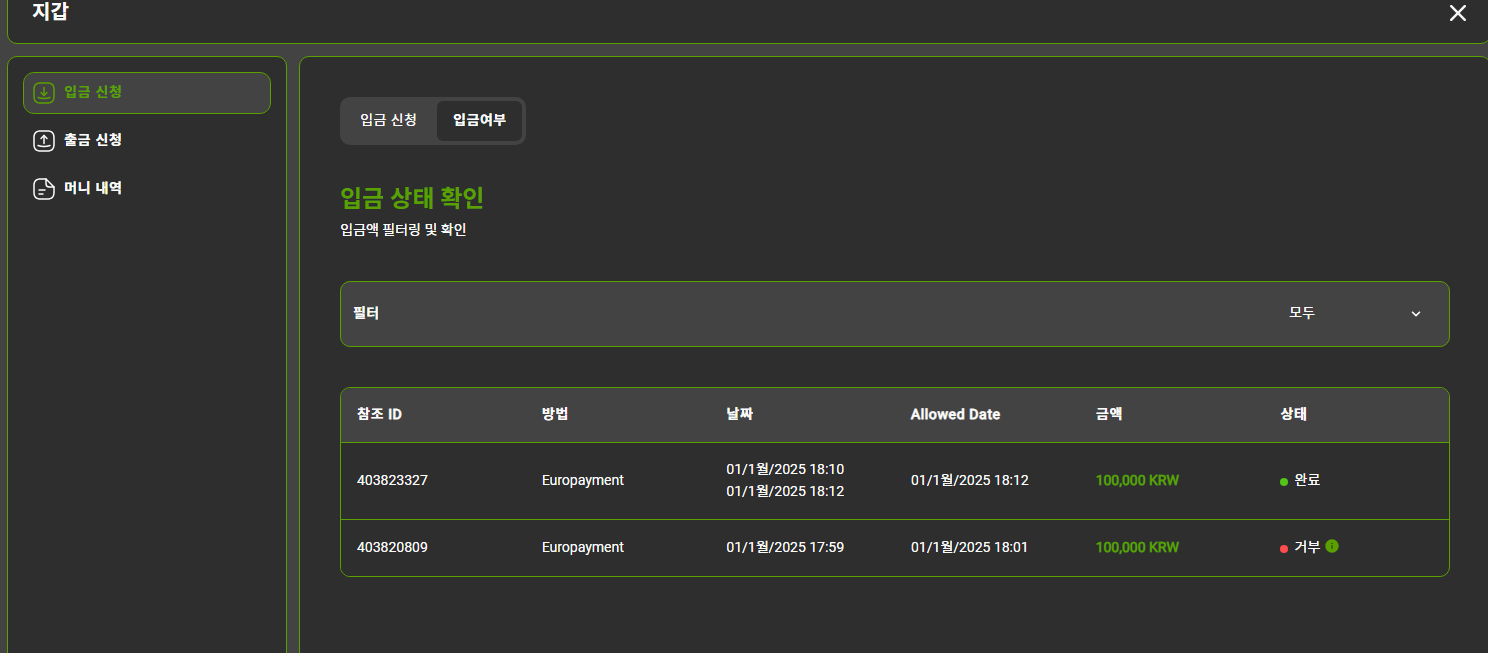Click the 필터 filter bar

[895, 314]
